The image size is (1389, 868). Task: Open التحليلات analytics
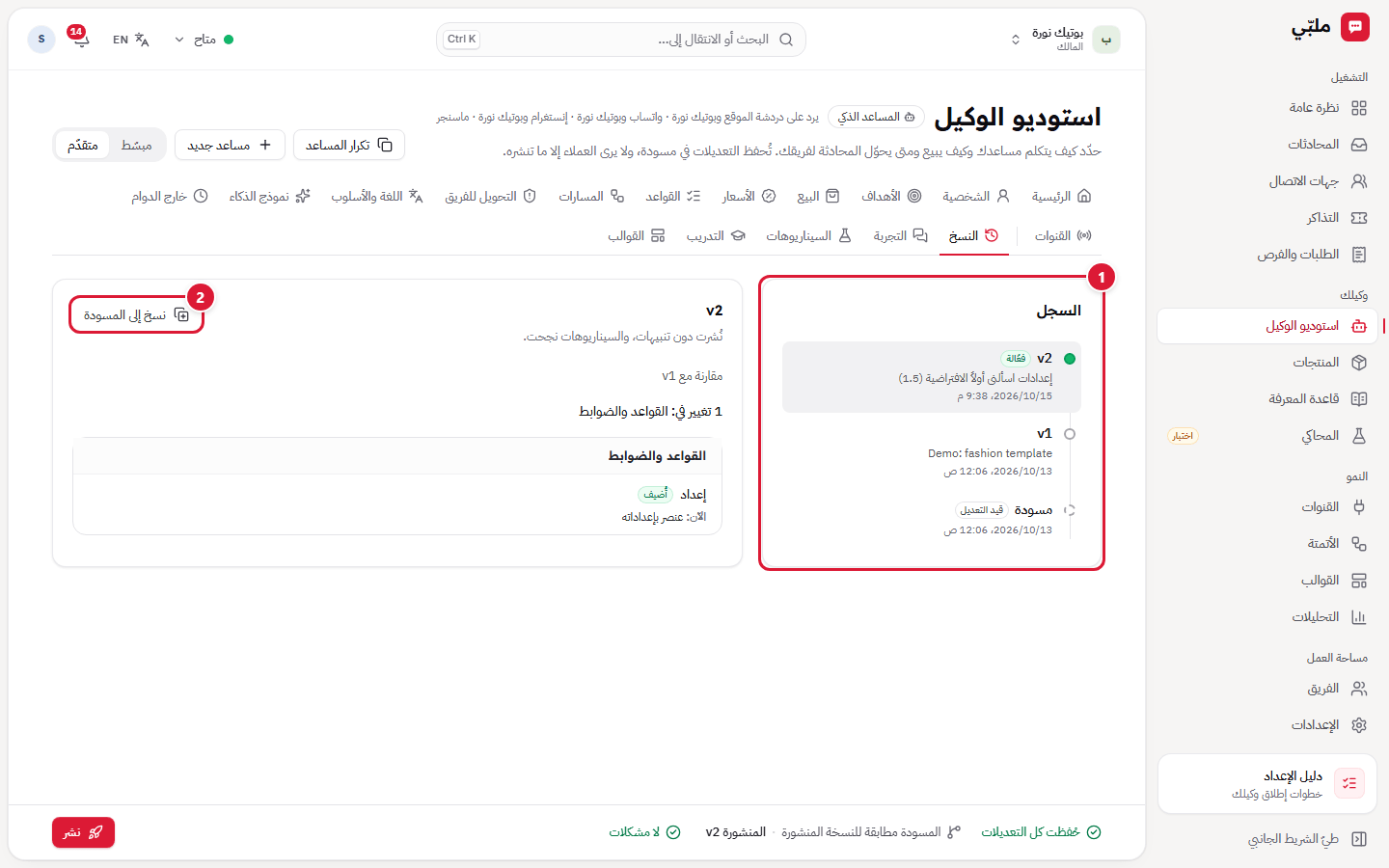(1266, 617)
